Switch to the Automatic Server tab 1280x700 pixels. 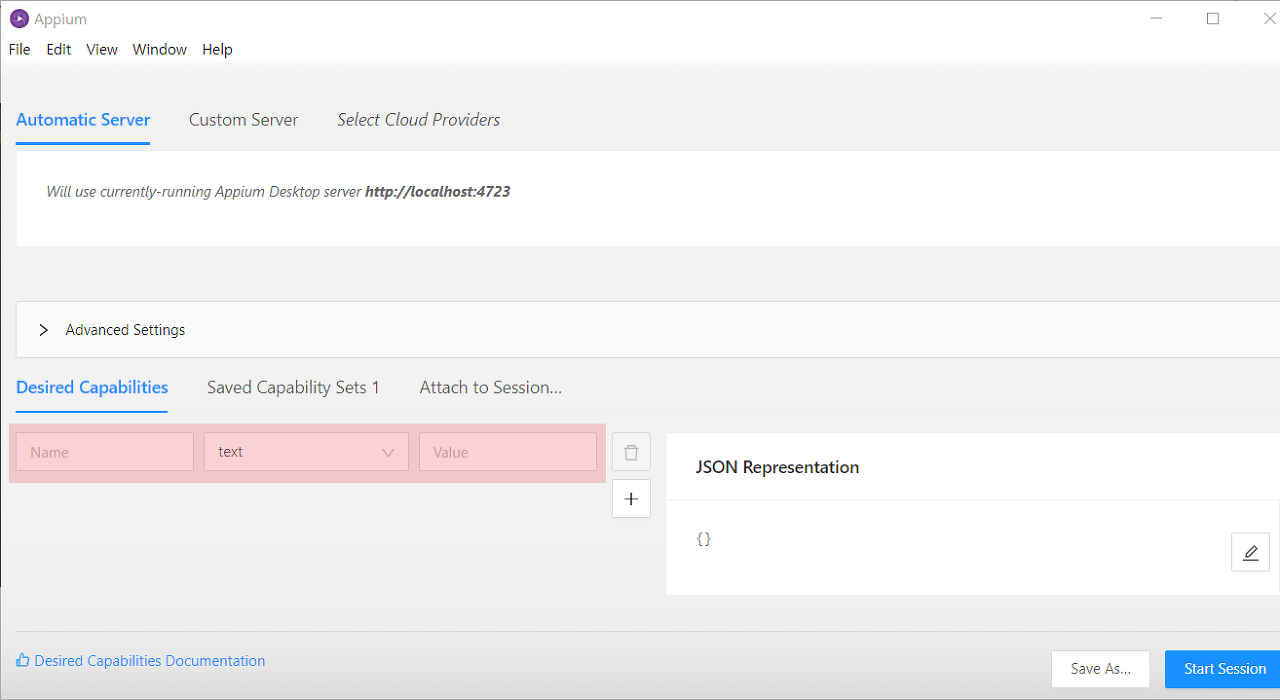(83, 120)
